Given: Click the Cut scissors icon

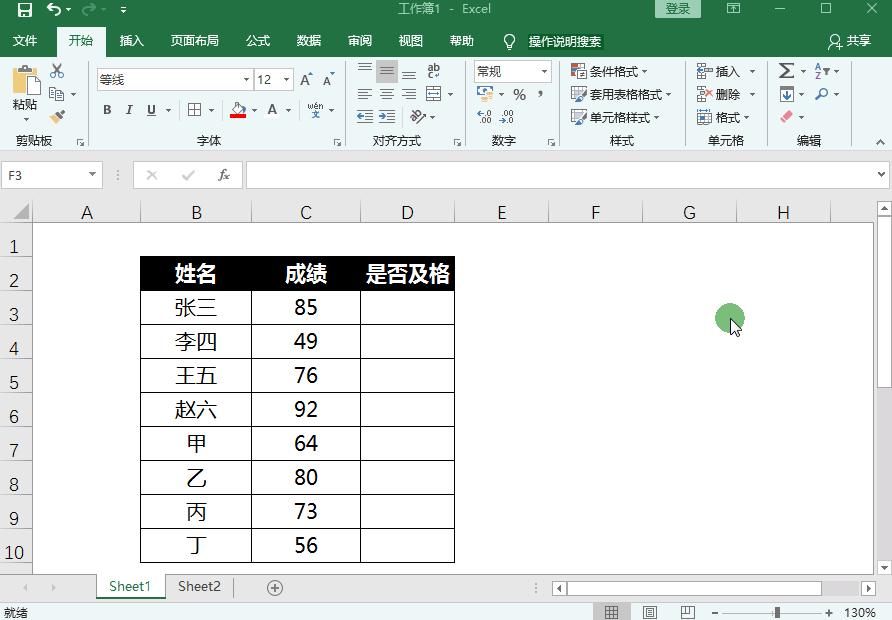Looking at the screenshot, I should click(x=57, y=71).
